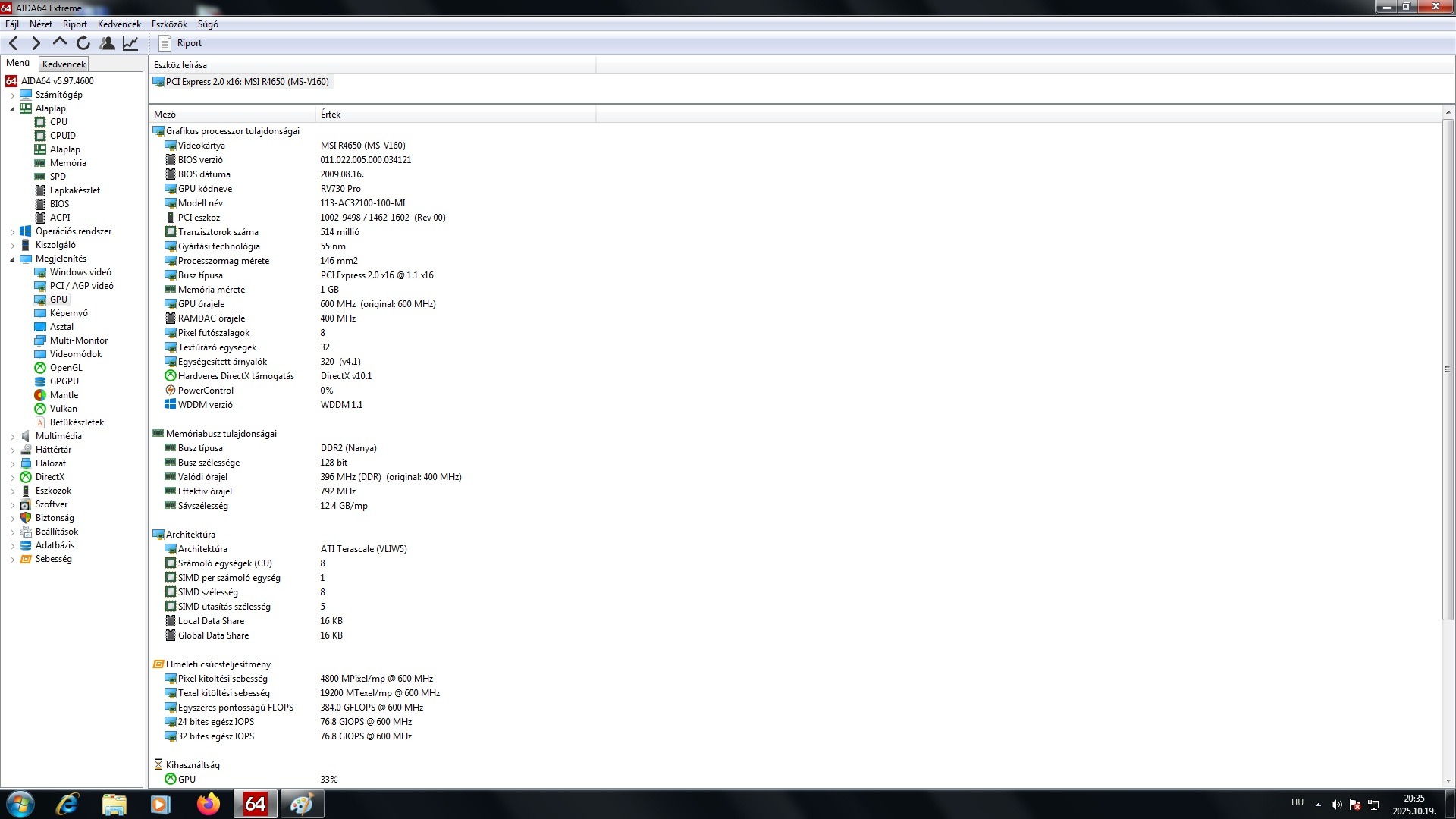This screenshot has height=819, width=1456.
Task: Click the volume icon in system tray
Action: click(1336, 805)
